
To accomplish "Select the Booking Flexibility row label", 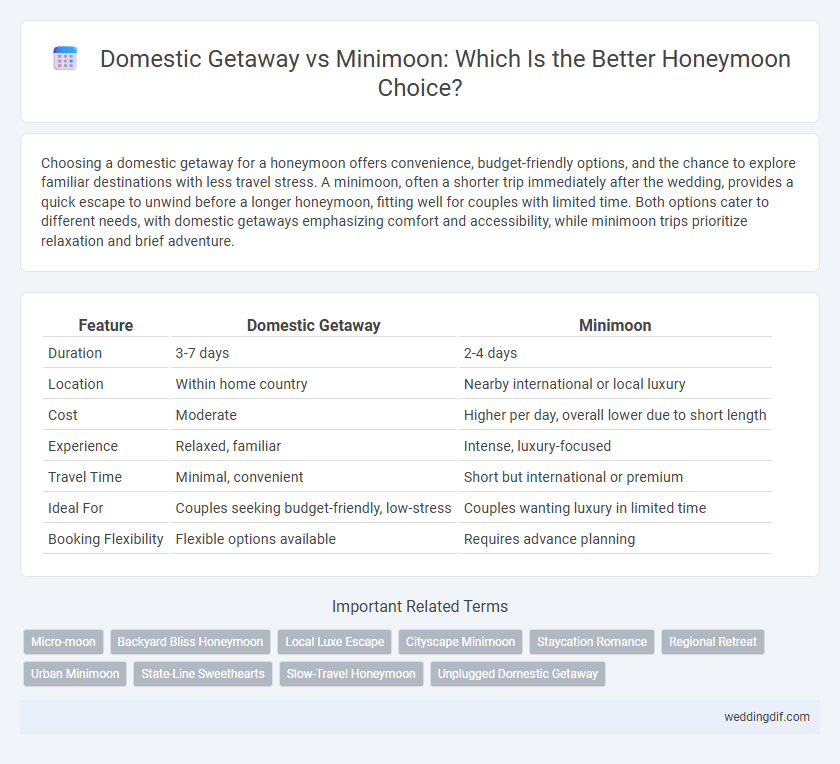I will [x=106, y=539].
